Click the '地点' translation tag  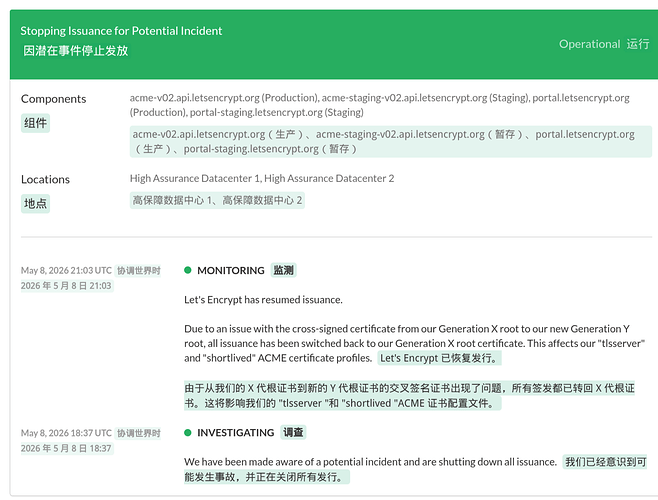pos(36,204)
